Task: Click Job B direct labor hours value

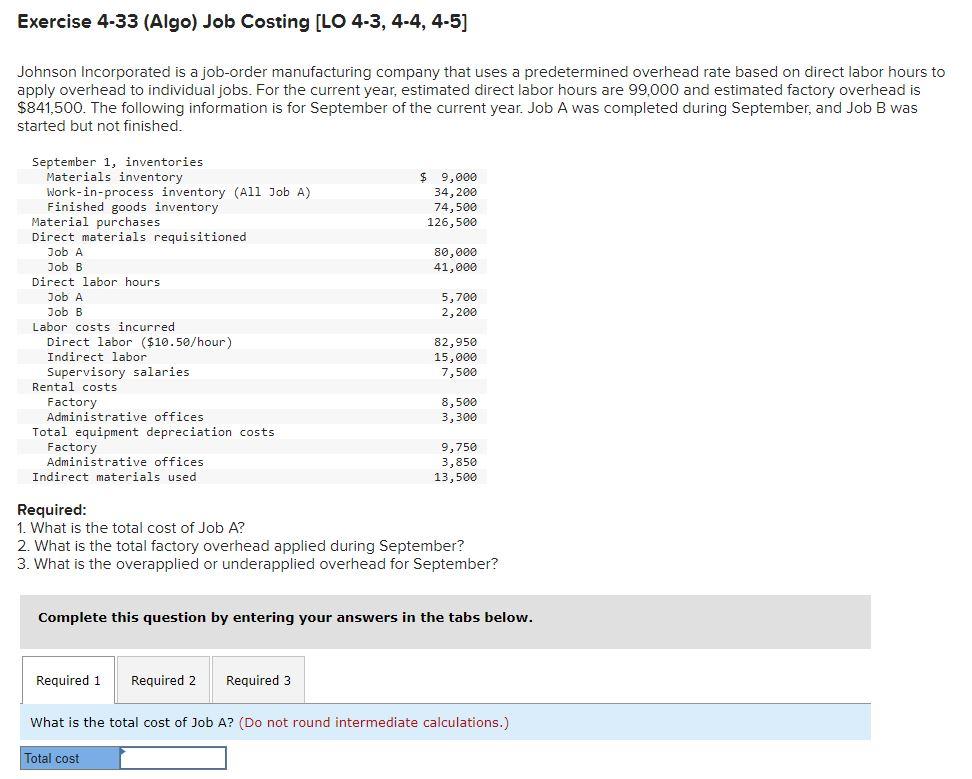Action: pos(462,311)
